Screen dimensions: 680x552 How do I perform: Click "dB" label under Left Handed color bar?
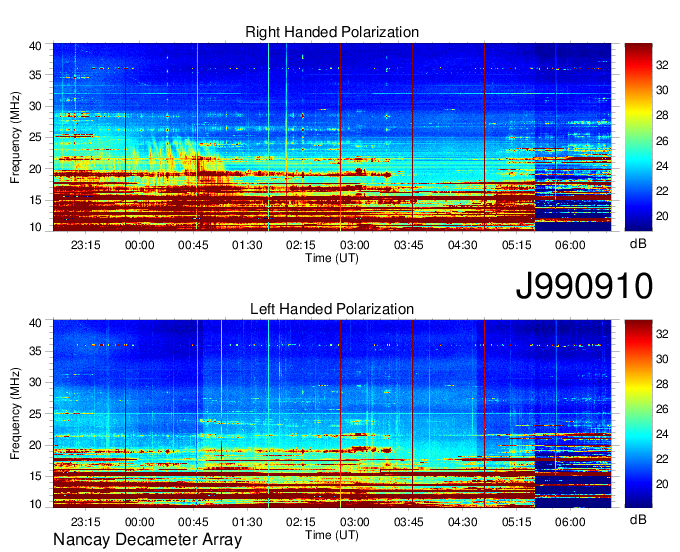coord(638,519)
